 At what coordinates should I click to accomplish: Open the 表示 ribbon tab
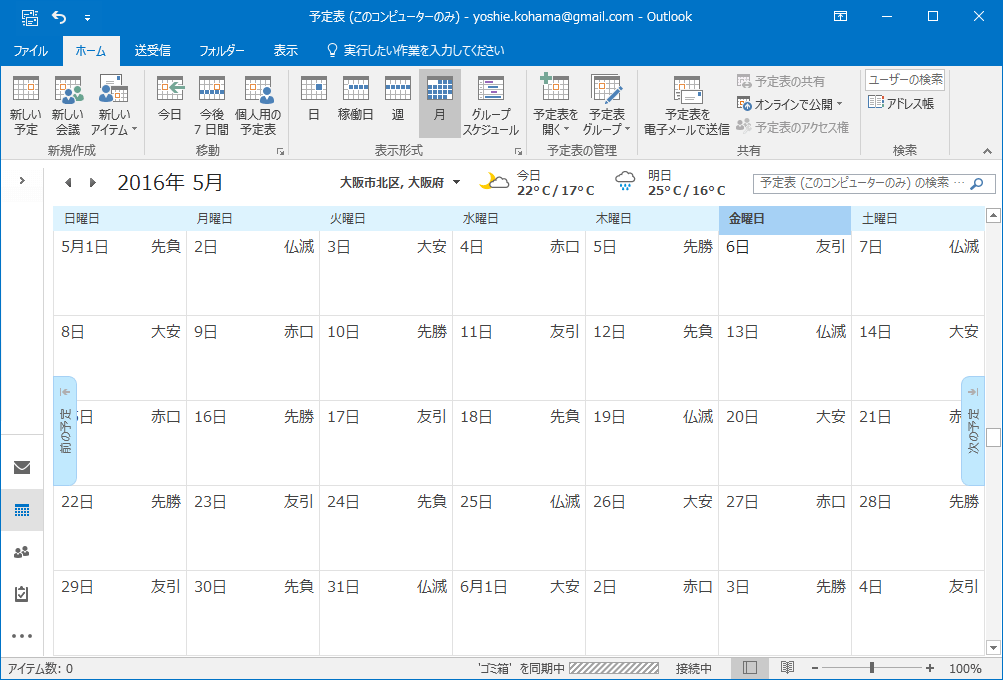click(285, 51)
